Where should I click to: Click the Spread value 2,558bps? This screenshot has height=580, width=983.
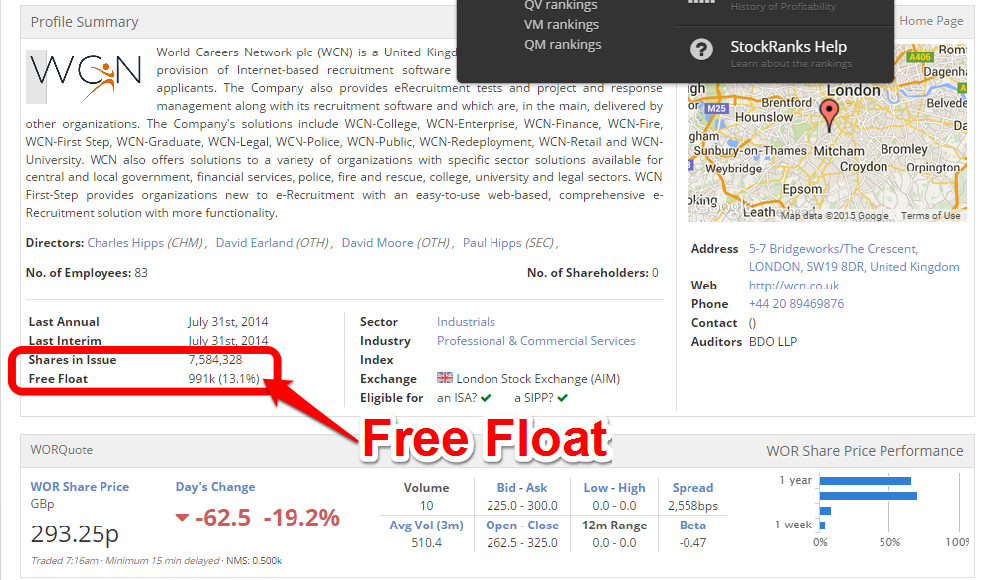pos(693,505)
